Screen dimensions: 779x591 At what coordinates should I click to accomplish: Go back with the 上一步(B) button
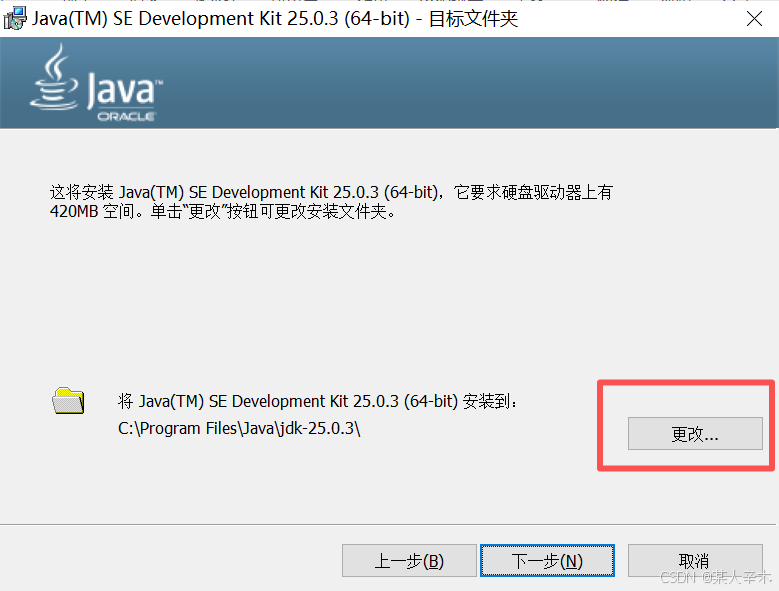tap(409, 561)
